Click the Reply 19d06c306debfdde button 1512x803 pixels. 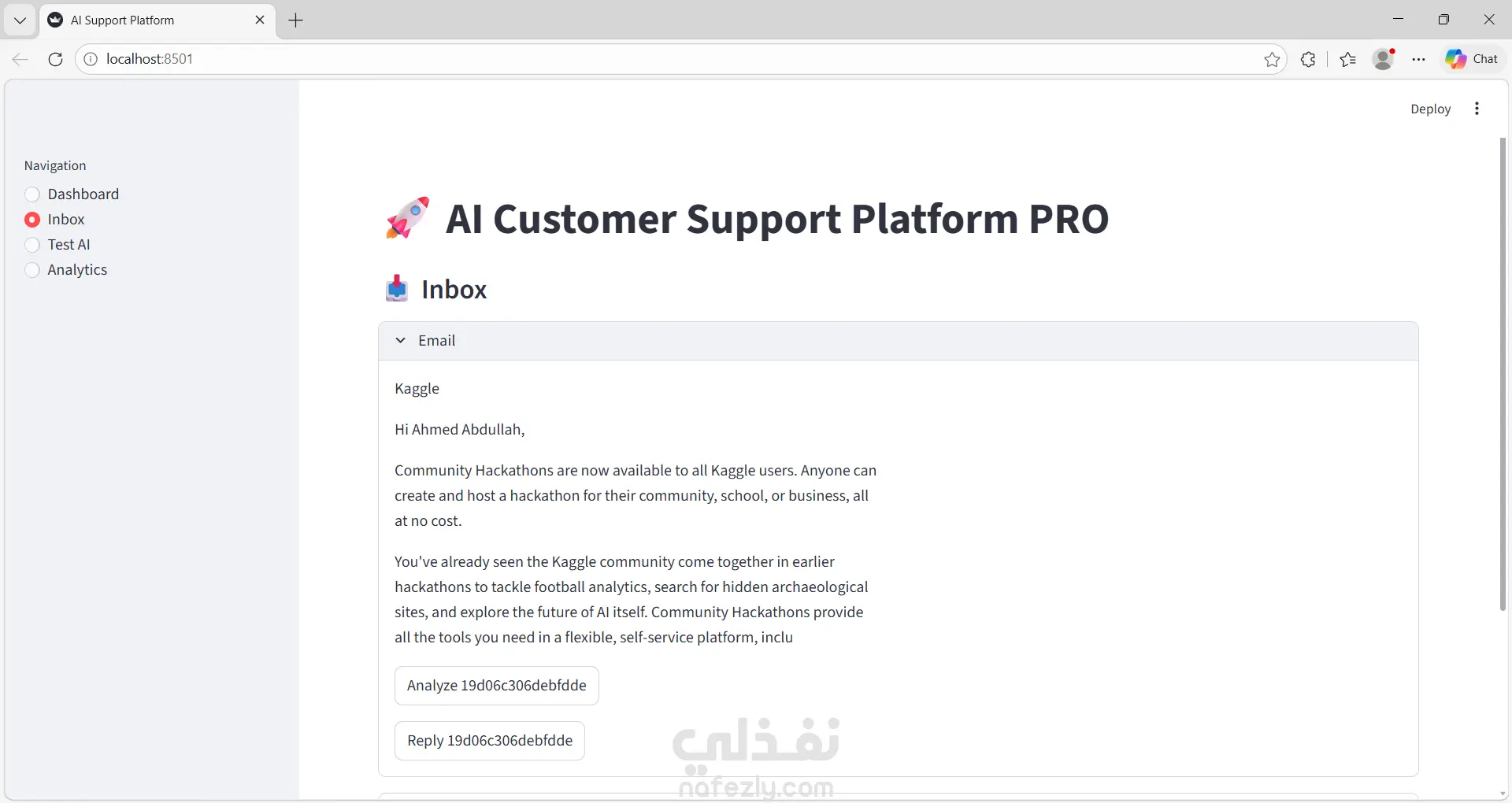click(489, 741)
